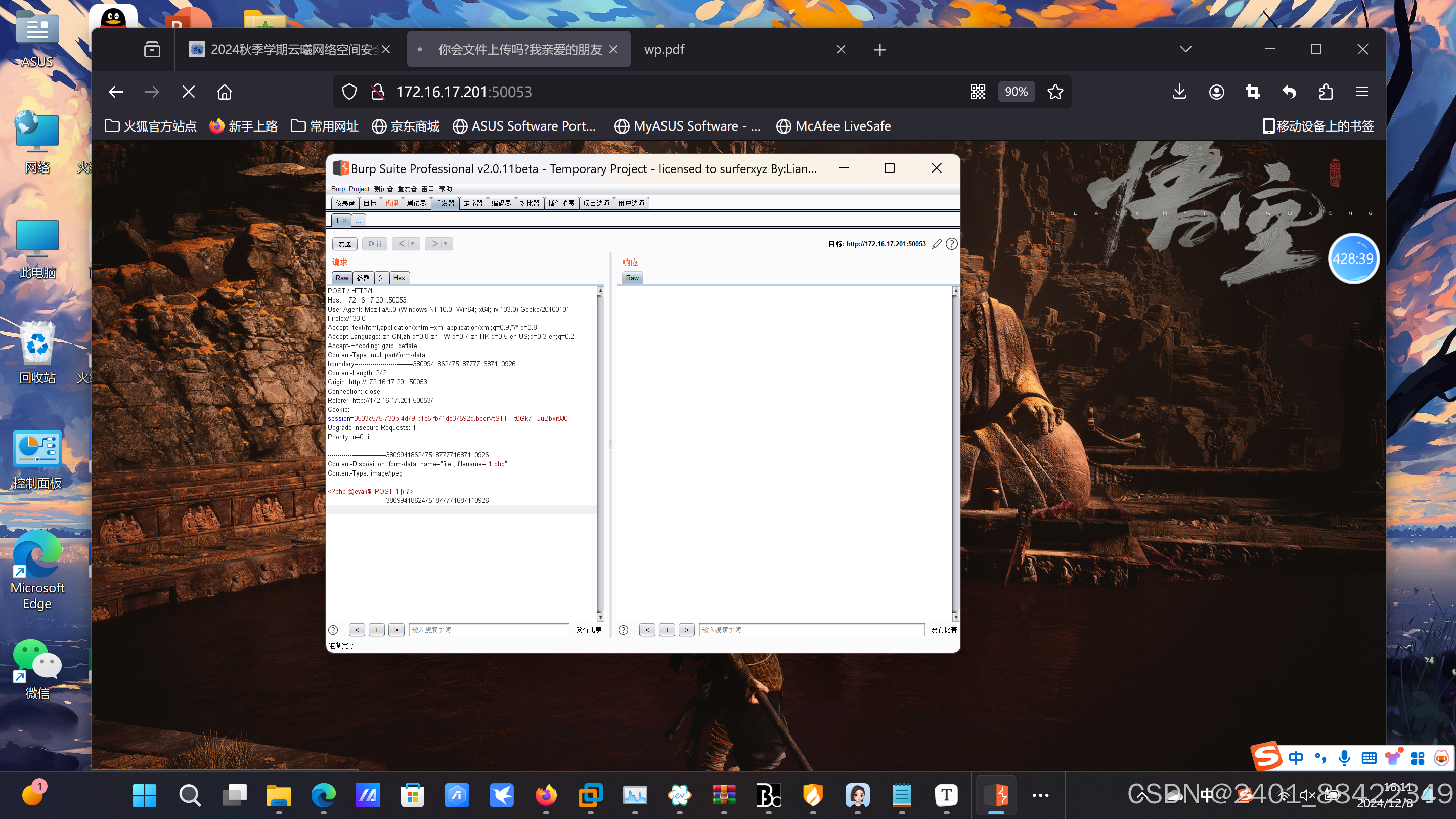1456x819 pixels.
Task: Open the 编码器 Decoder tab
Action: tap(501, 203)
